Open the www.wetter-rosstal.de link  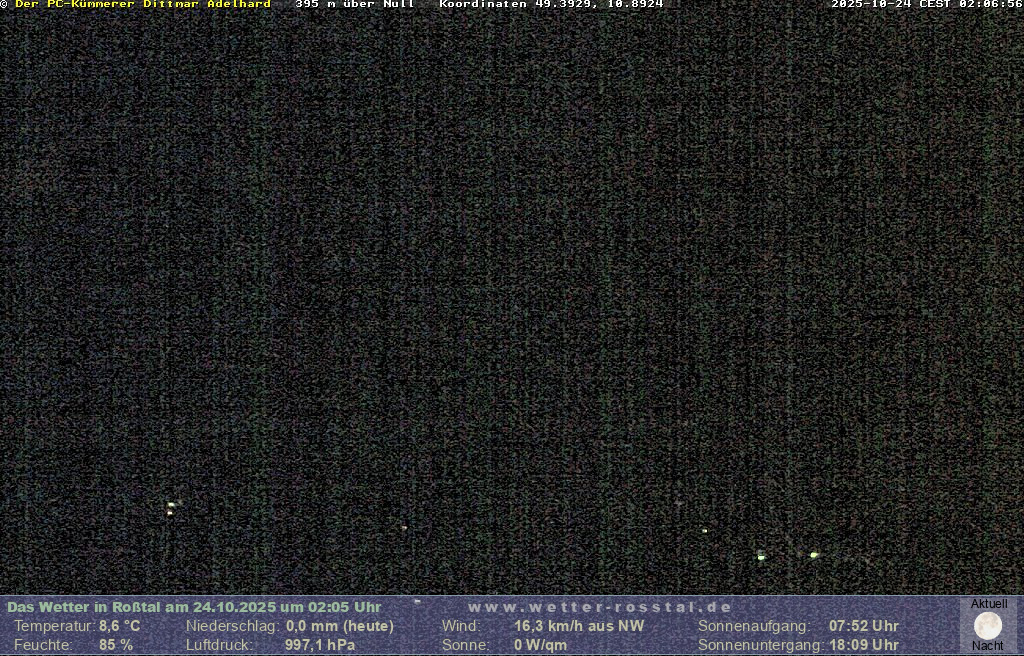[x=600, y=607]
